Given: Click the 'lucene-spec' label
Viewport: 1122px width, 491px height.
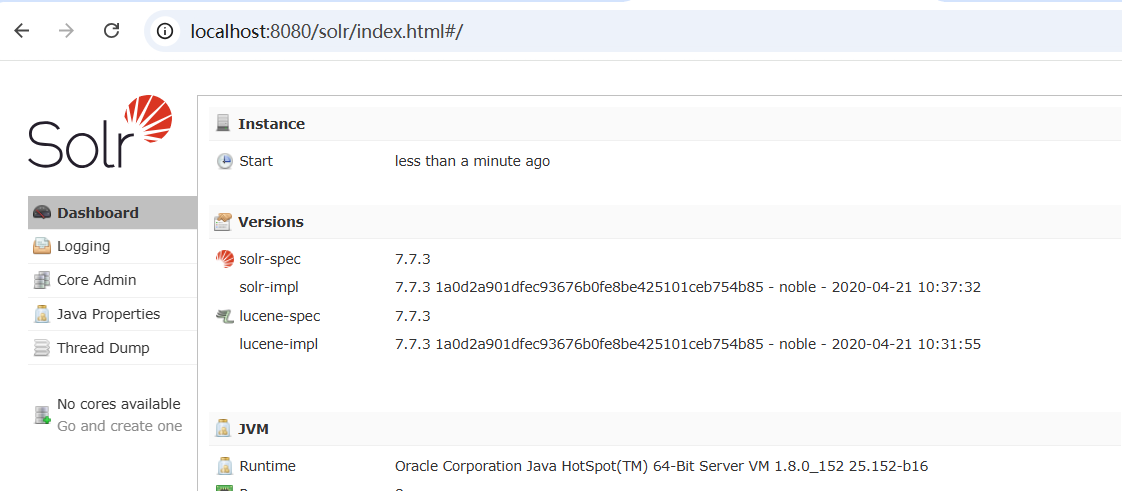Looking at the screenshot, I should 280,316.
